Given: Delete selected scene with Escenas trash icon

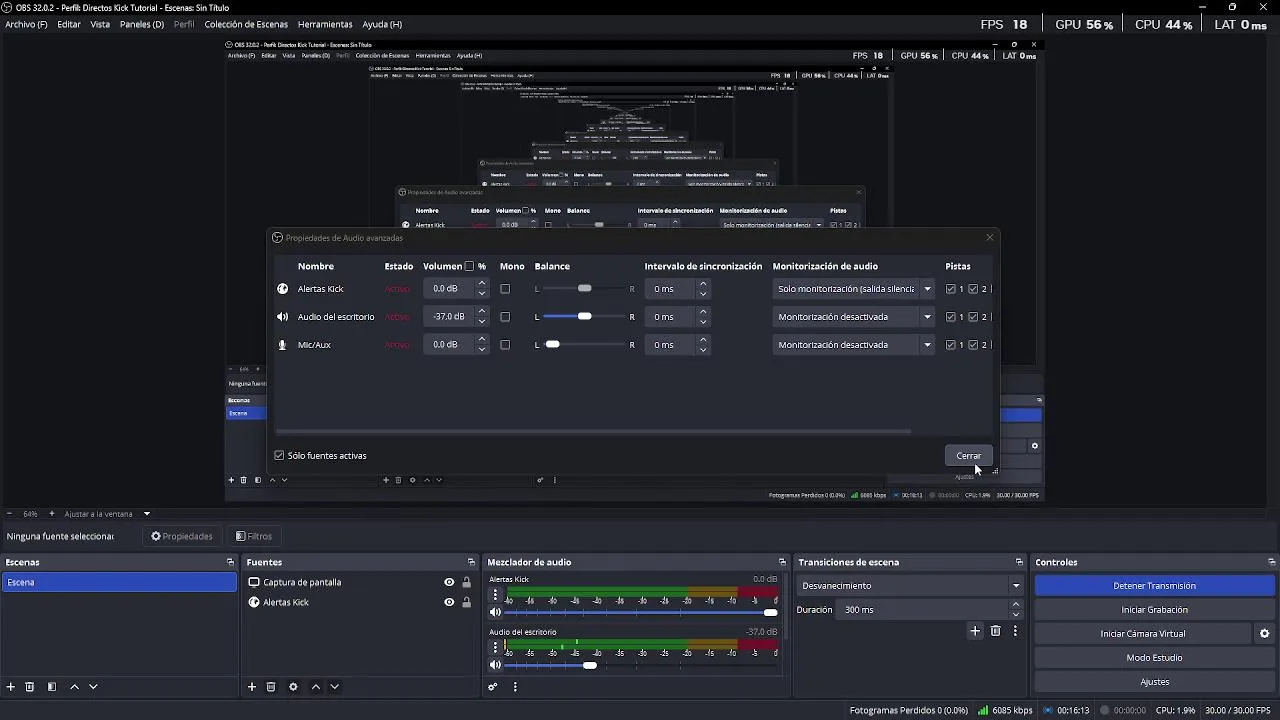Looking at the screenshot, I should 30,687.
